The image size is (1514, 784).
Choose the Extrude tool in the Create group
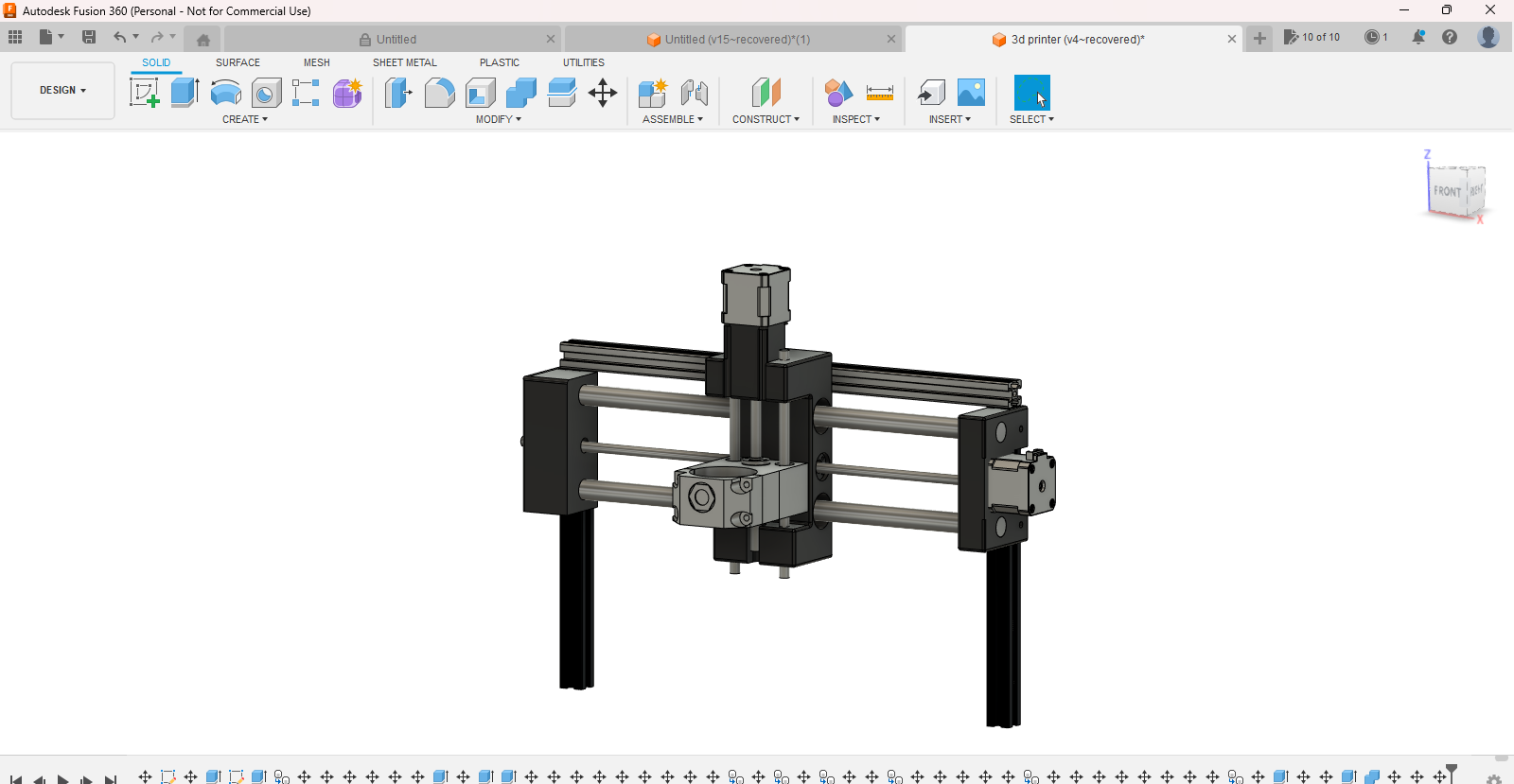point(185,93)
